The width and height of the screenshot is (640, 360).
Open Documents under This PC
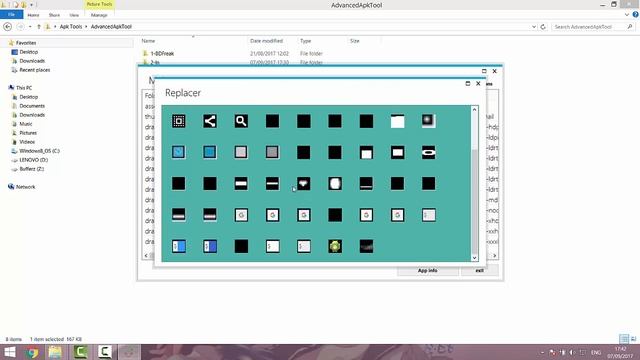[32, 106]
